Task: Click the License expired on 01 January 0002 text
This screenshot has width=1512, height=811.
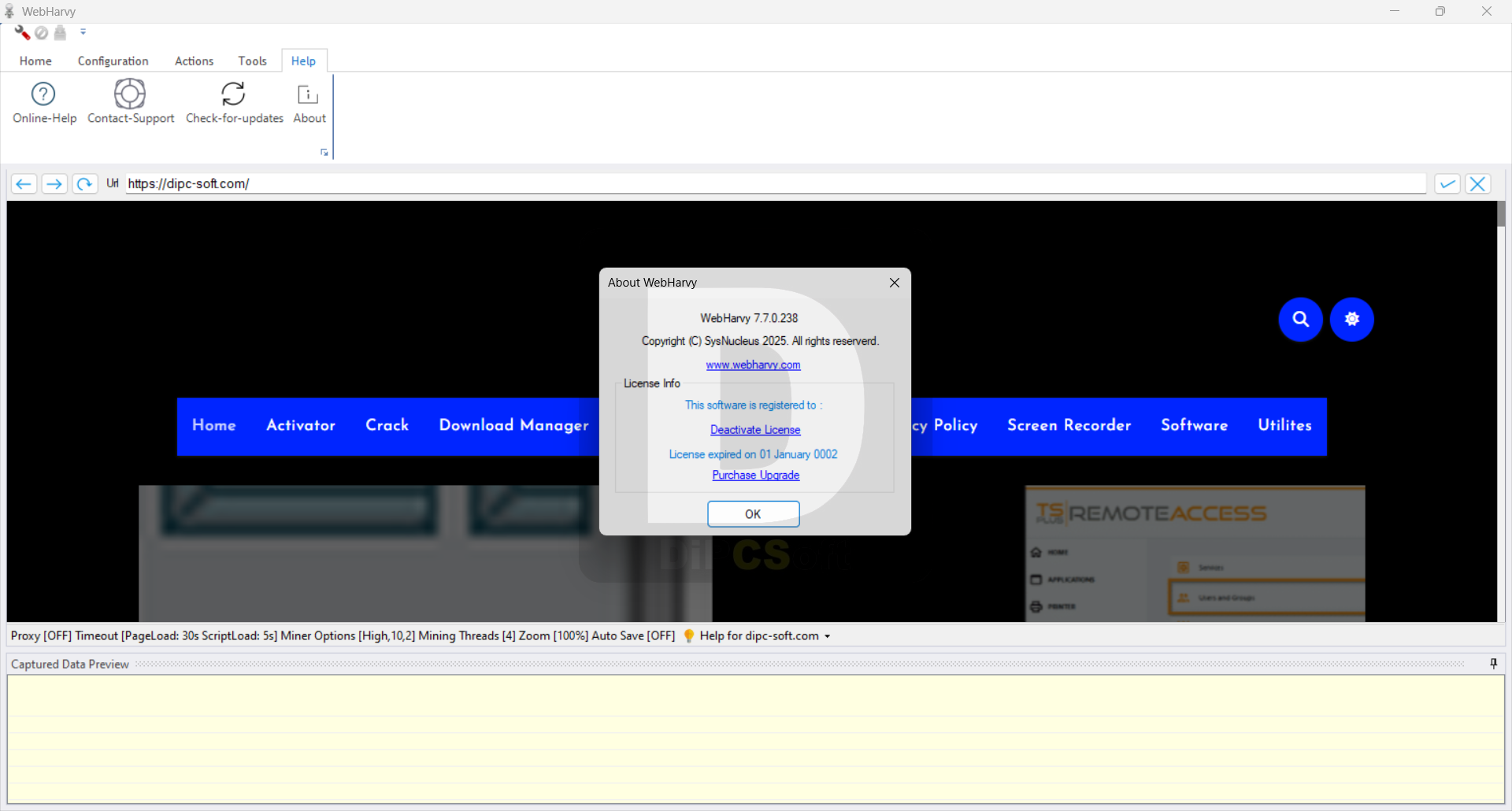Action: click(x=753, y=454)
